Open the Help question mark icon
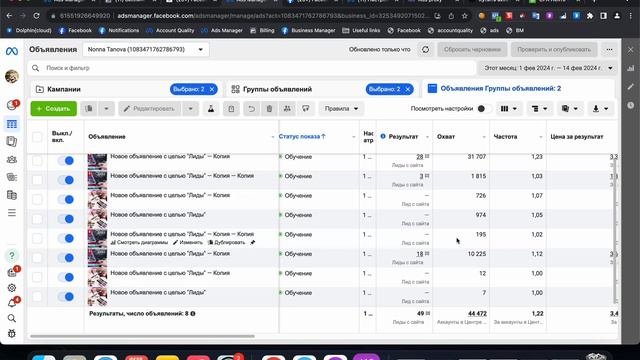This screenshot has height=360, width=640. pyautogui.click(x=11, y=256)
